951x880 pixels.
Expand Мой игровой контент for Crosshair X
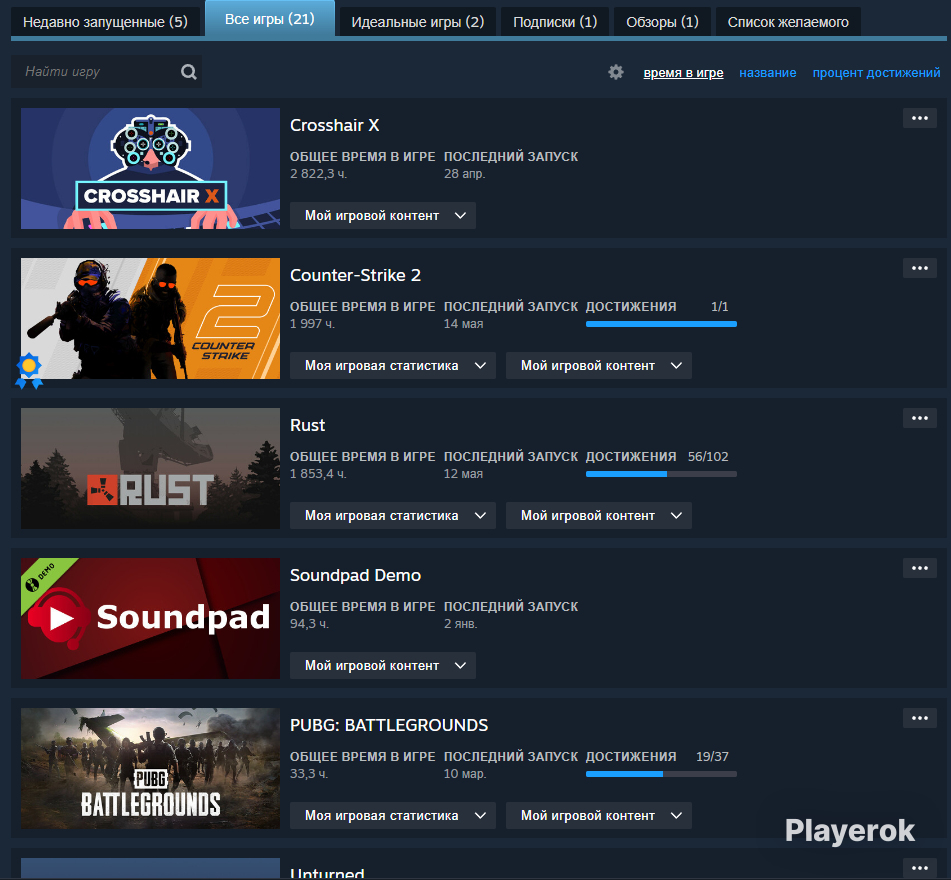pos(383,215)
